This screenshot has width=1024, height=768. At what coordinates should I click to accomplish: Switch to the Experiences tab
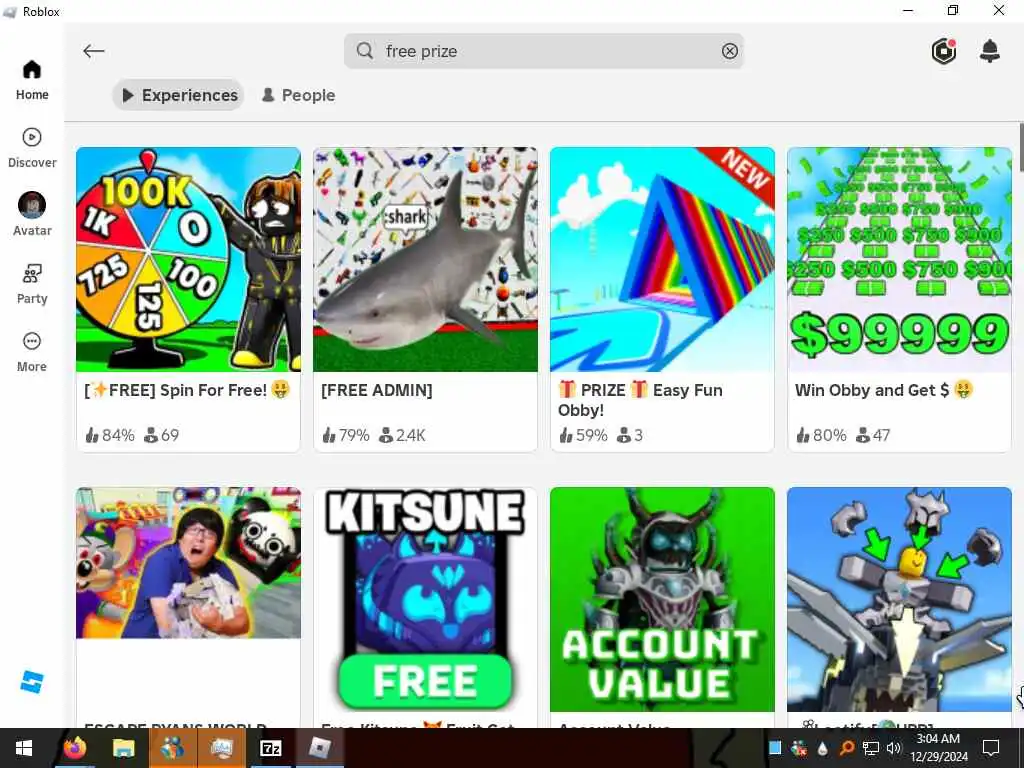[178, 95]
